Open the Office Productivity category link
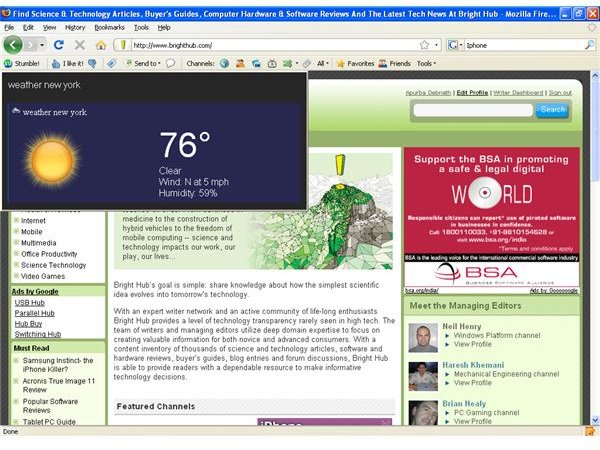 (49, 254)
